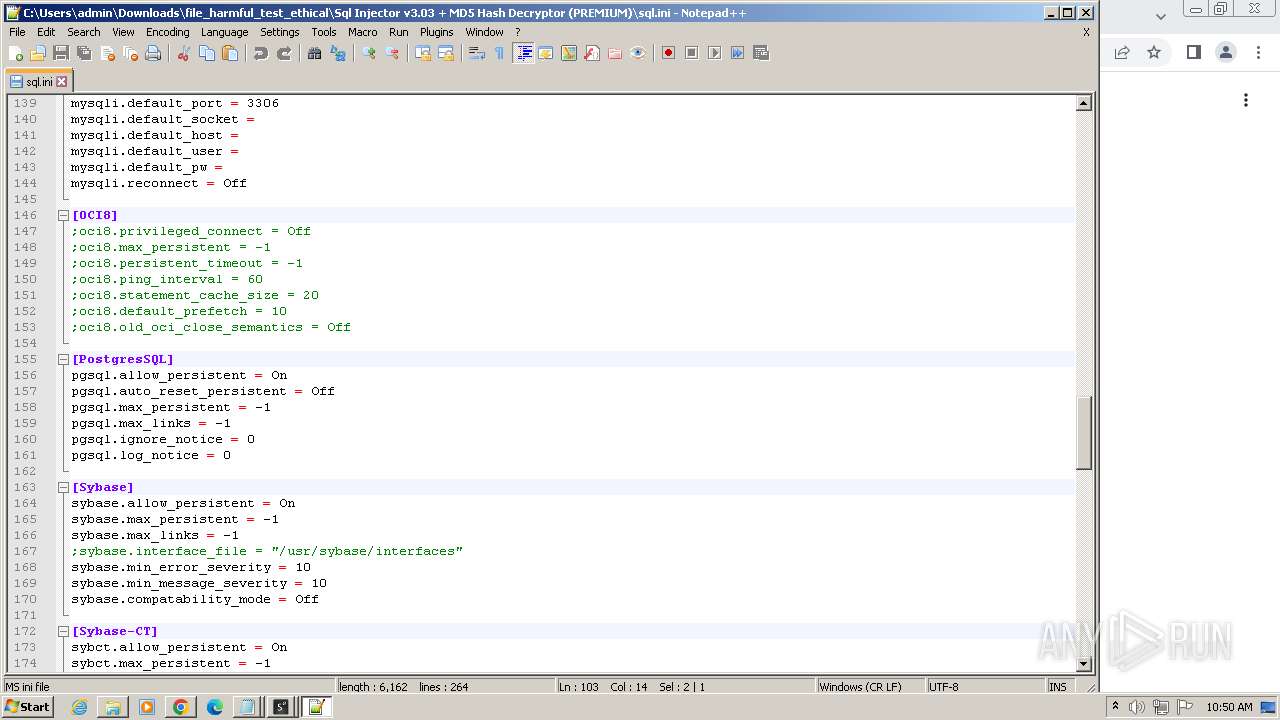Redo with the Redo toolbar icon

pos(284,53)
